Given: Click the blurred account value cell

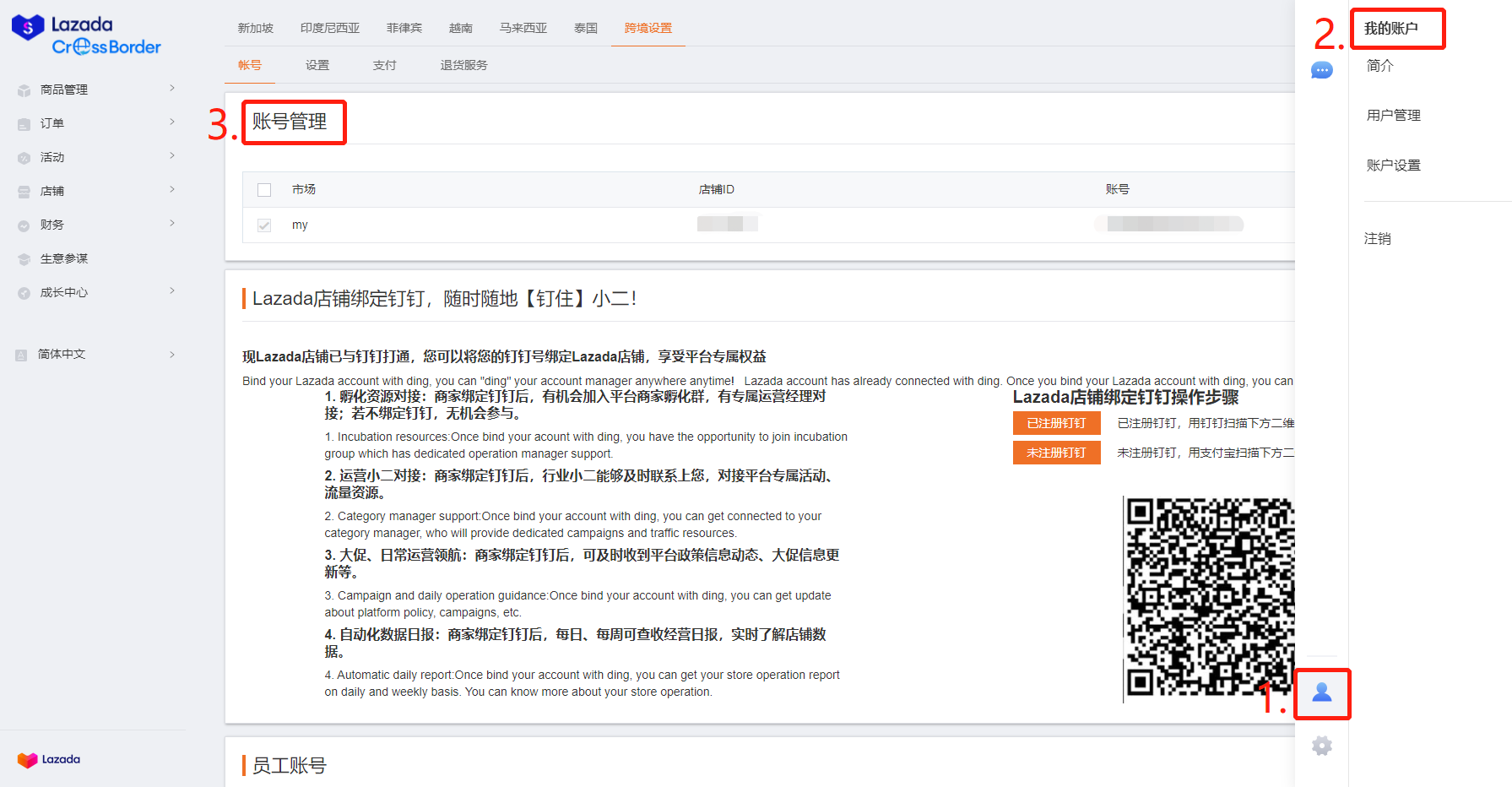Looking at the screenshot, I should (1169, 224).
